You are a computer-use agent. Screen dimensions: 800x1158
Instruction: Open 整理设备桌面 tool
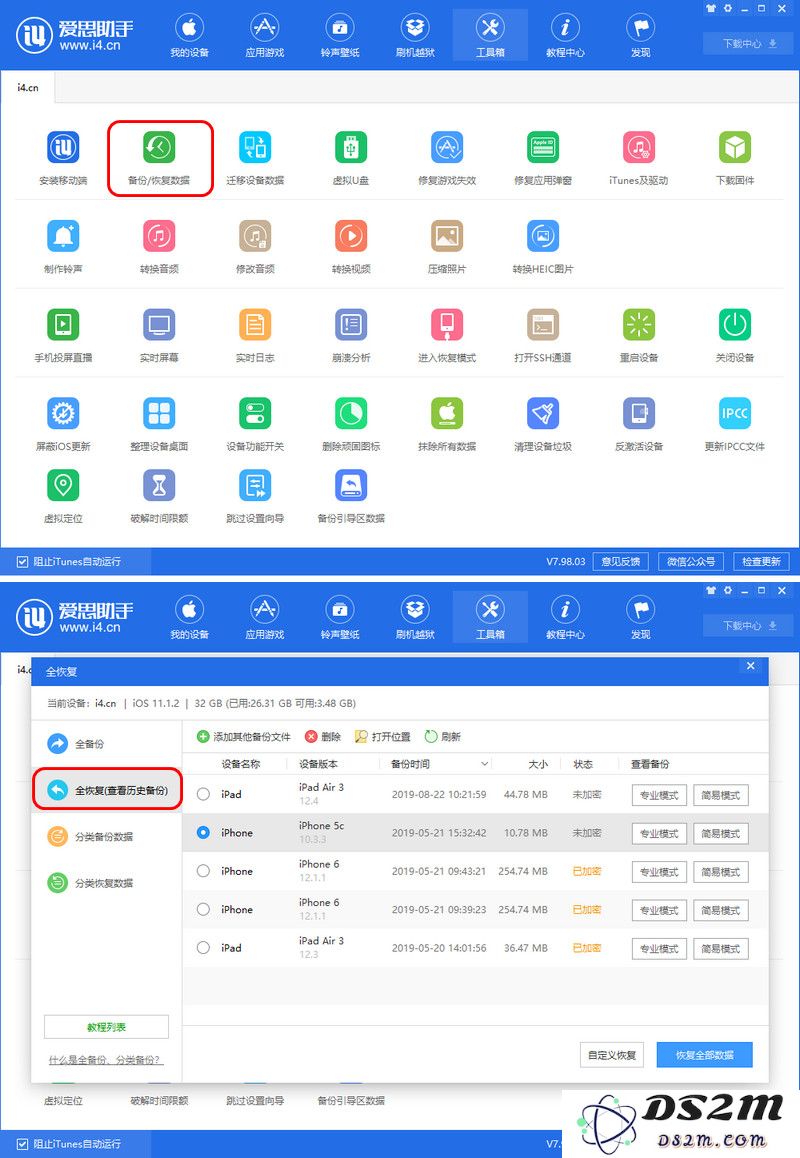pyautogui.click(x=159, y=414)
